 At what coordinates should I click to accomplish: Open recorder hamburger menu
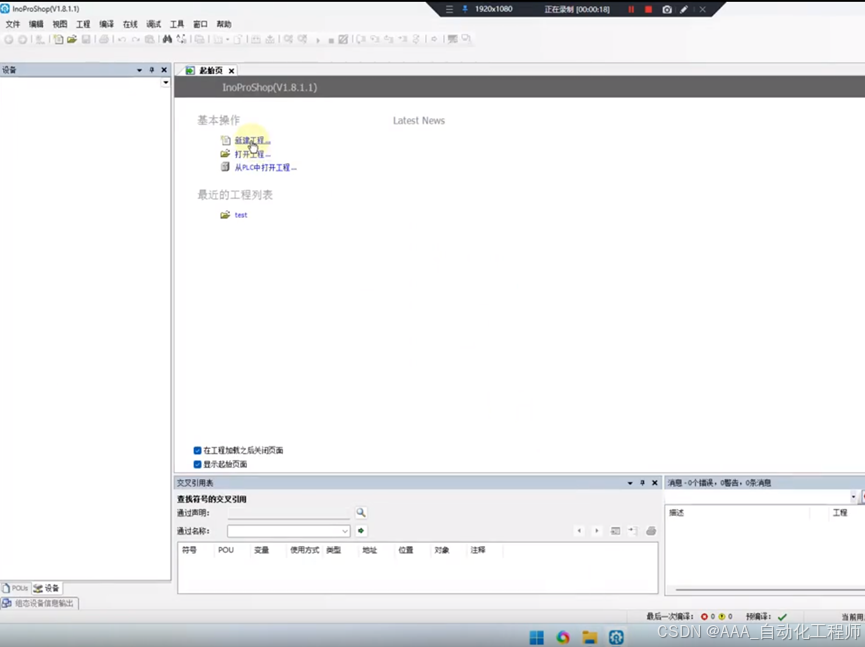coord(449,9)
